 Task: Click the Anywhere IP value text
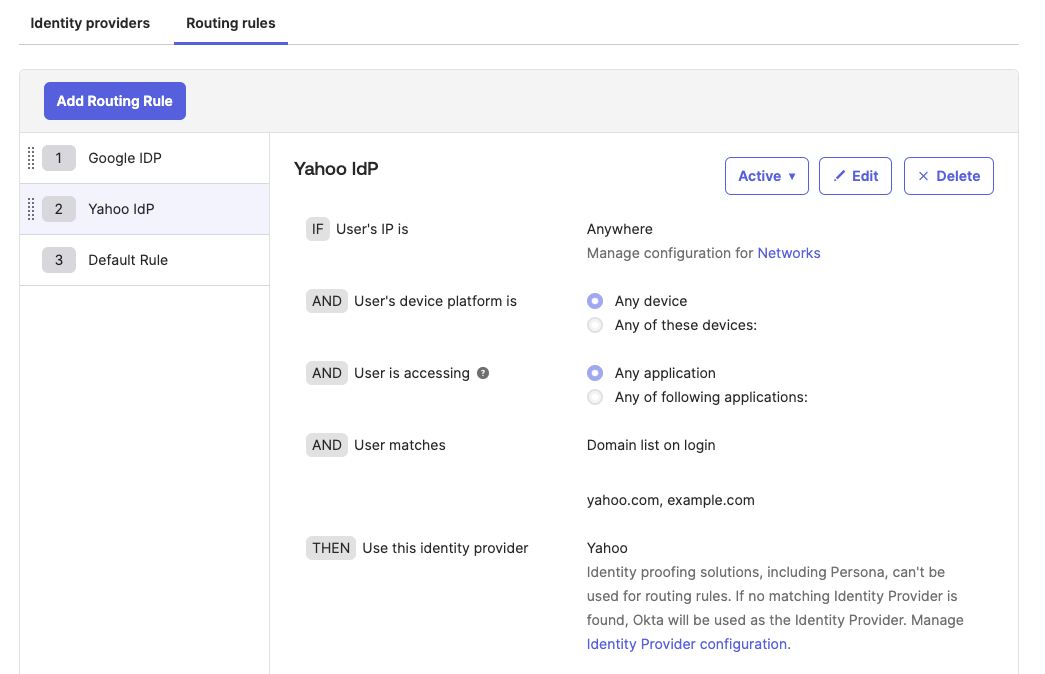pos(620,229)
